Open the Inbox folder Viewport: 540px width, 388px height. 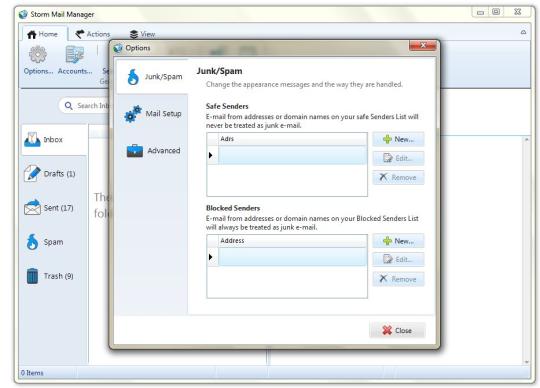(x=54, y=139)
